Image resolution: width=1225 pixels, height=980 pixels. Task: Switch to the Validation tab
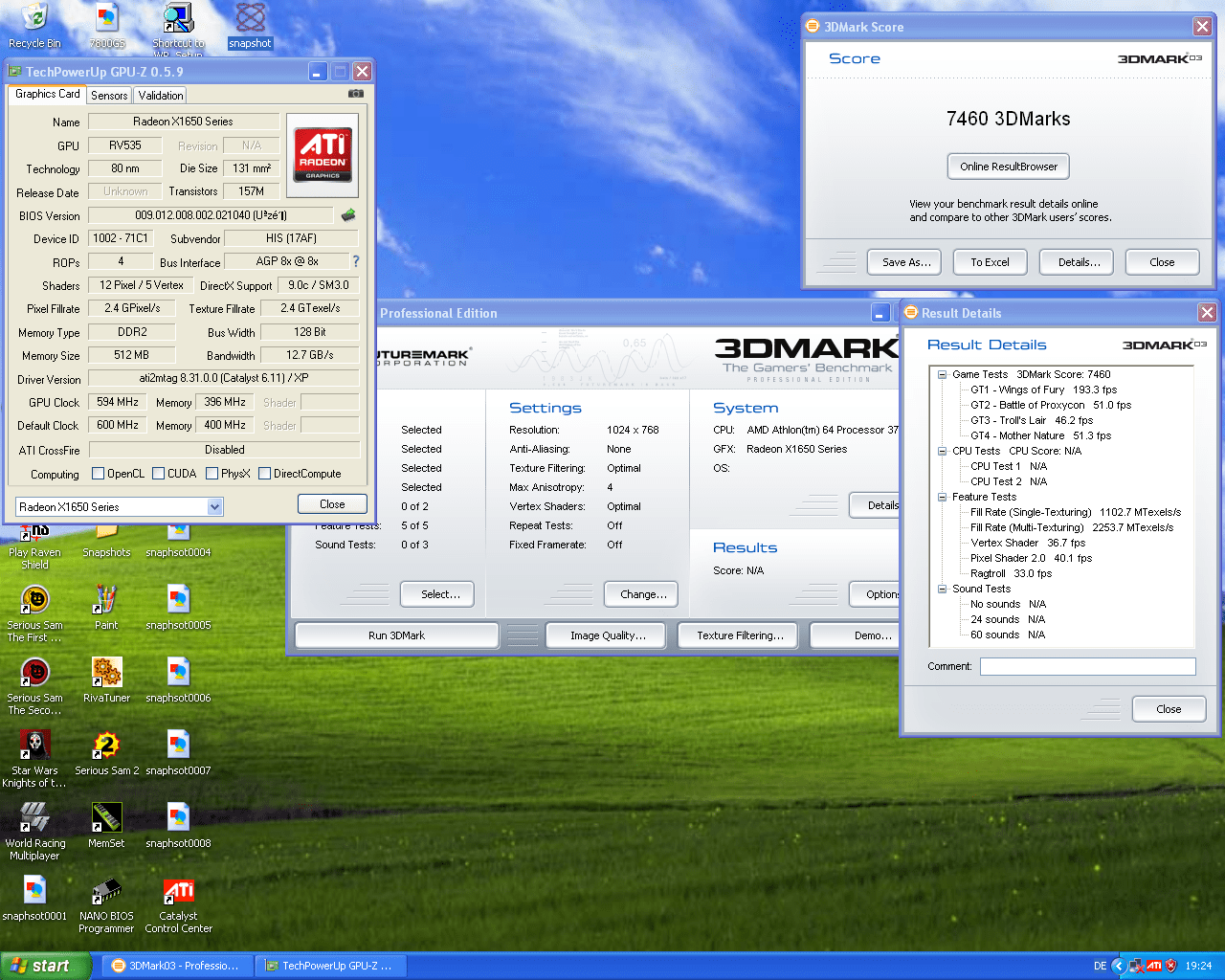click(x=160, y=95)
